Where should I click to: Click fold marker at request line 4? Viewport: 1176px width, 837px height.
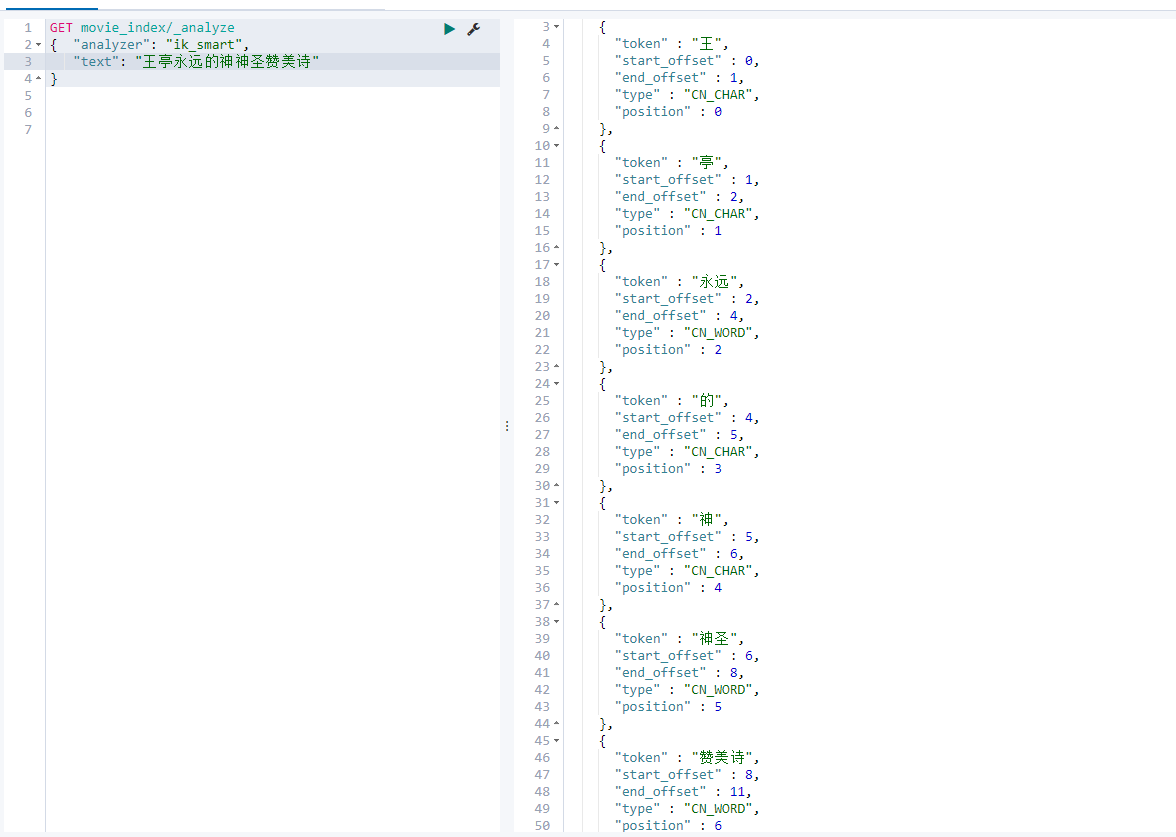coord(38,78)
